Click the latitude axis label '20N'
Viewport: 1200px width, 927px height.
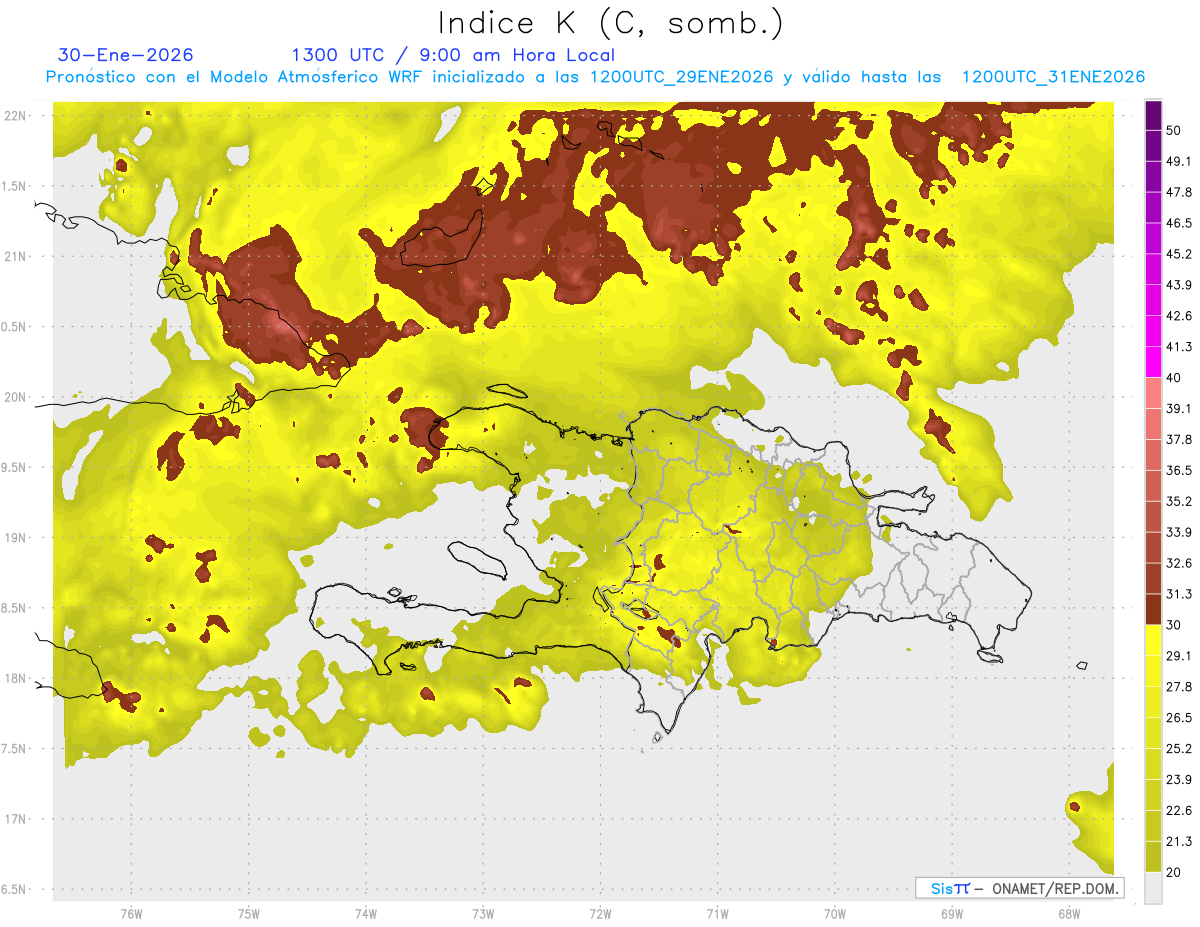point(16,397)
